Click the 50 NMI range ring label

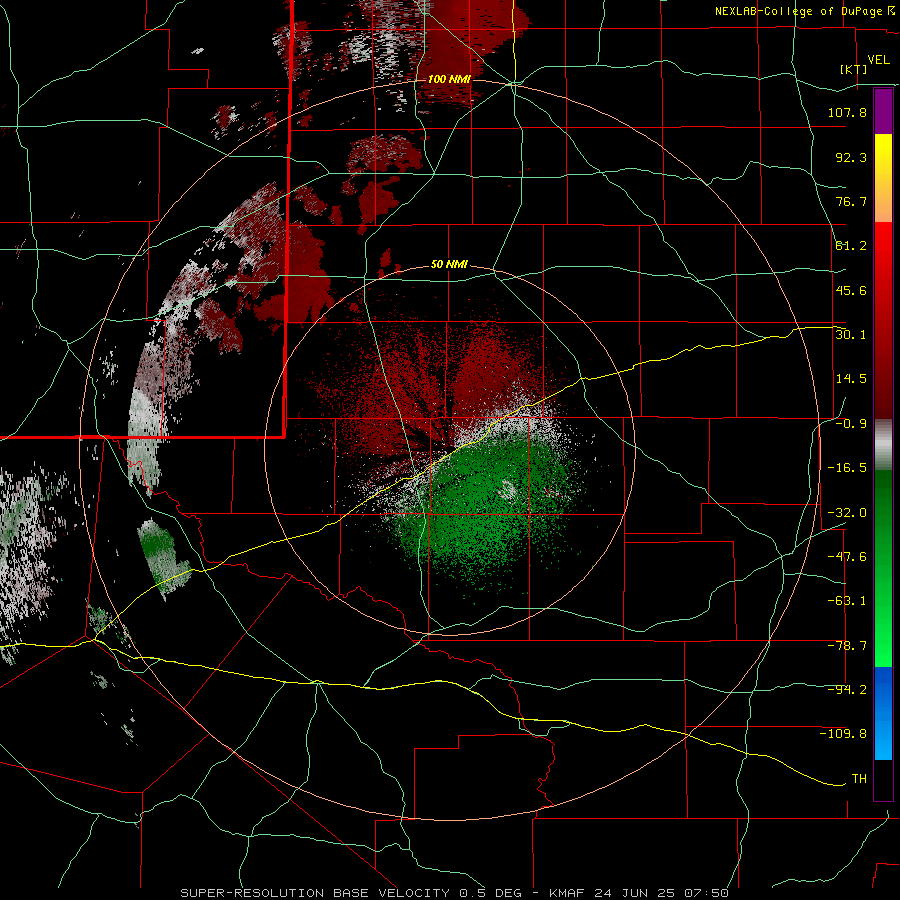(449, 265)
